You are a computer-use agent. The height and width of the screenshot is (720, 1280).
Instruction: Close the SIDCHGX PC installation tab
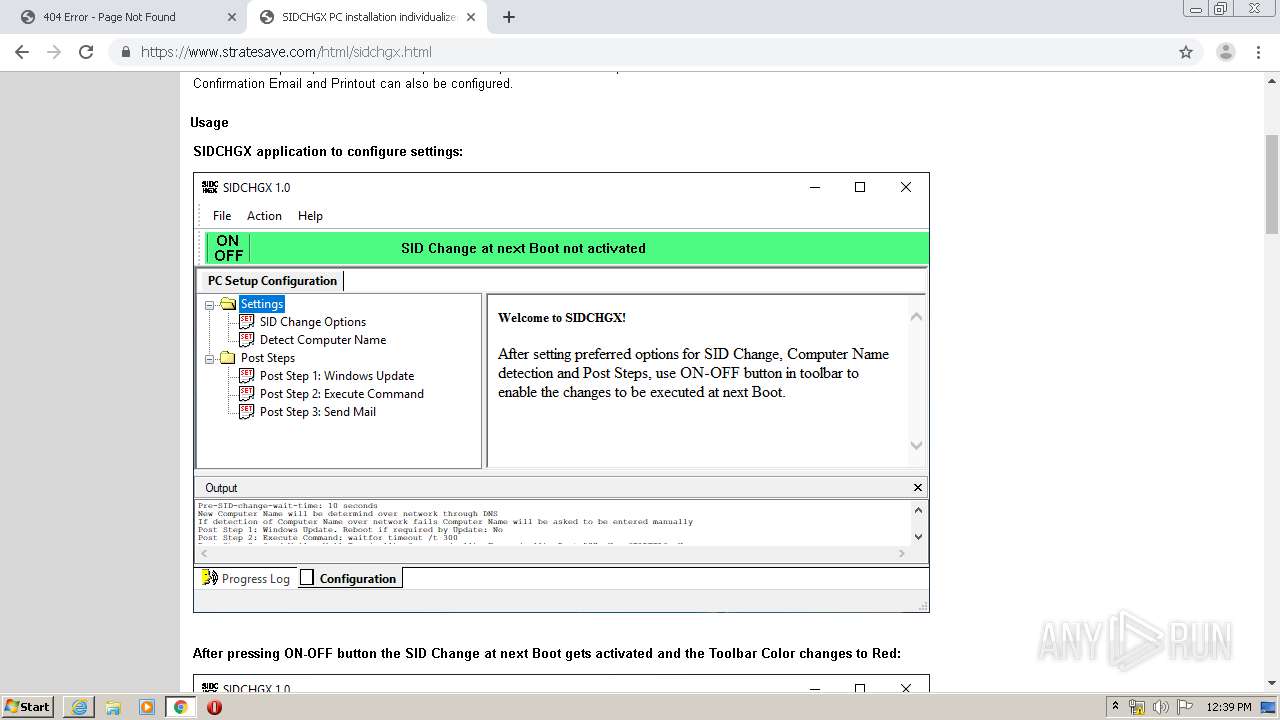coord(471,17)
